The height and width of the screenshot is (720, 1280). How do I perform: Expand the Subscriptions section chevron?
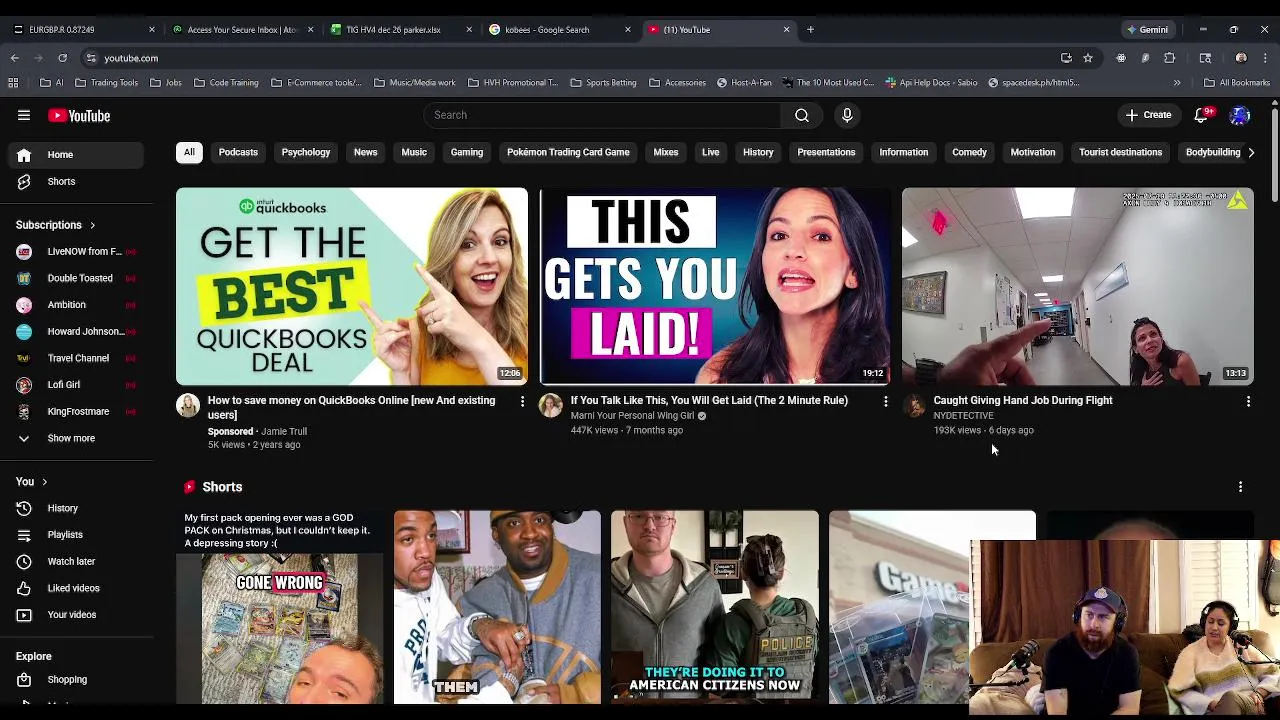click(x=92, y=226)
